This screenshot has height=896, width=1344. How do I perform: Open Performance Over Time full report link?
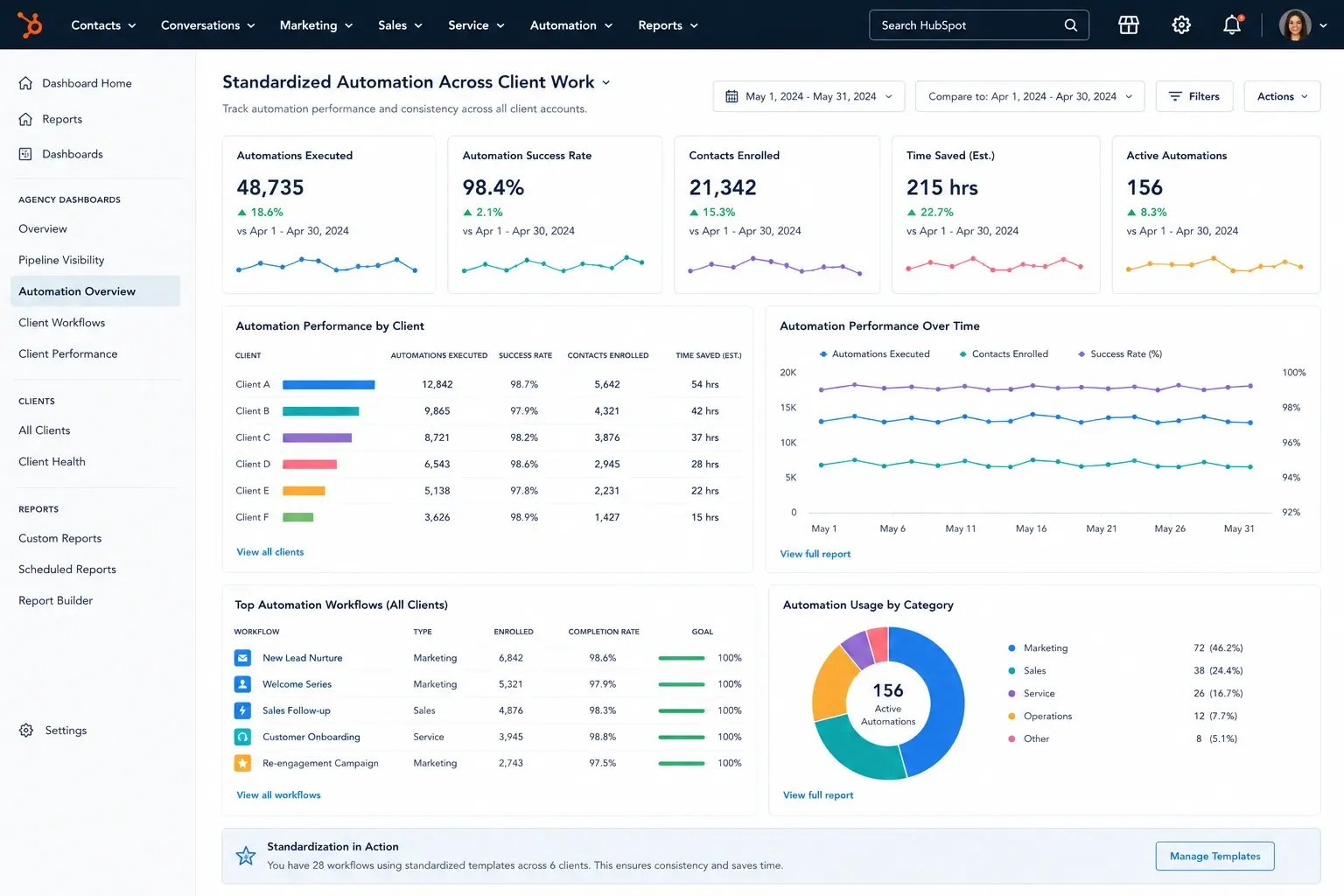[x=815, y=554]
